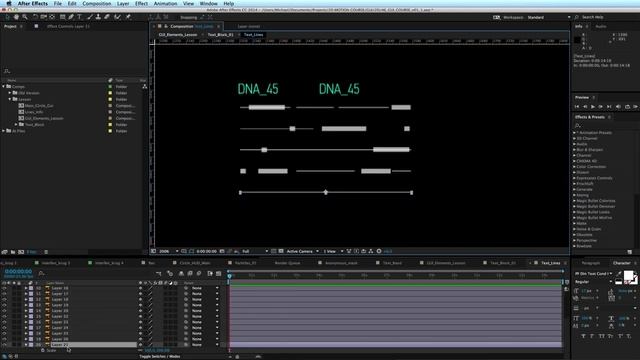Select the Roto Brush tool
This screenshot has height=360, width=640.
pos(118,17)
